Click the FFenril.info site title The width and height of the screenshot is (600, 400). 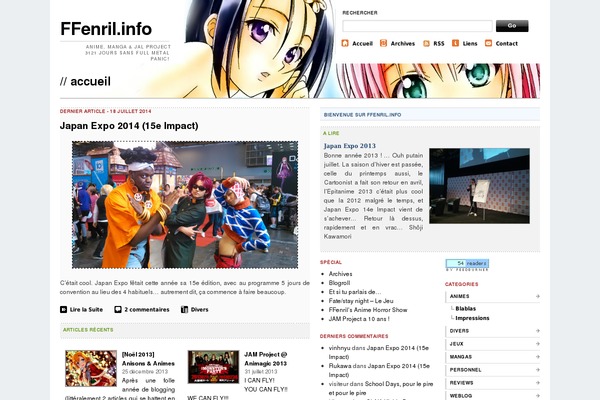click(x=106, y=29)
